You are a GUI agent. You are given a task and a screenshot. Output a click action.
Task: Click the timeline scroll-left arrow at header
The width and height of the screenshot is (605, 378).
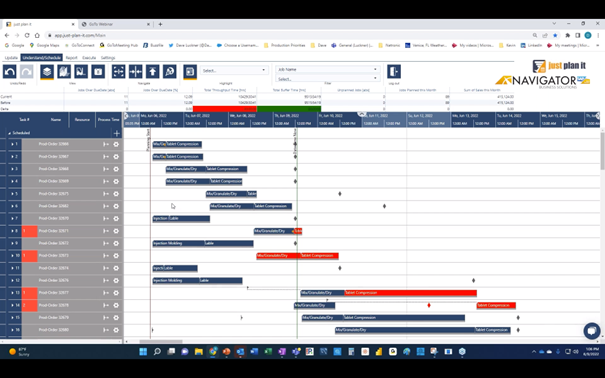point(126,116)
